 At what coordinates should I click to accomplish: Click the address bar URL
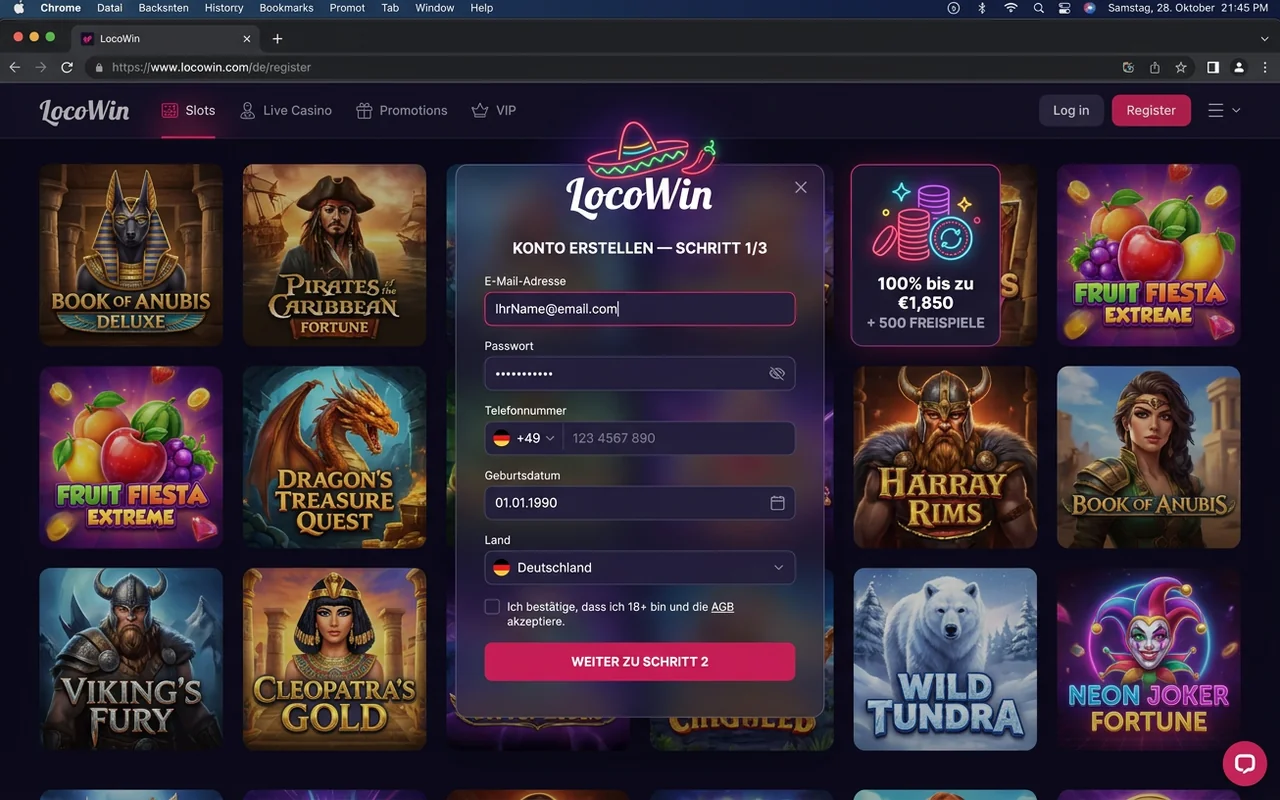pyautogui.click(x=211, y=67)
